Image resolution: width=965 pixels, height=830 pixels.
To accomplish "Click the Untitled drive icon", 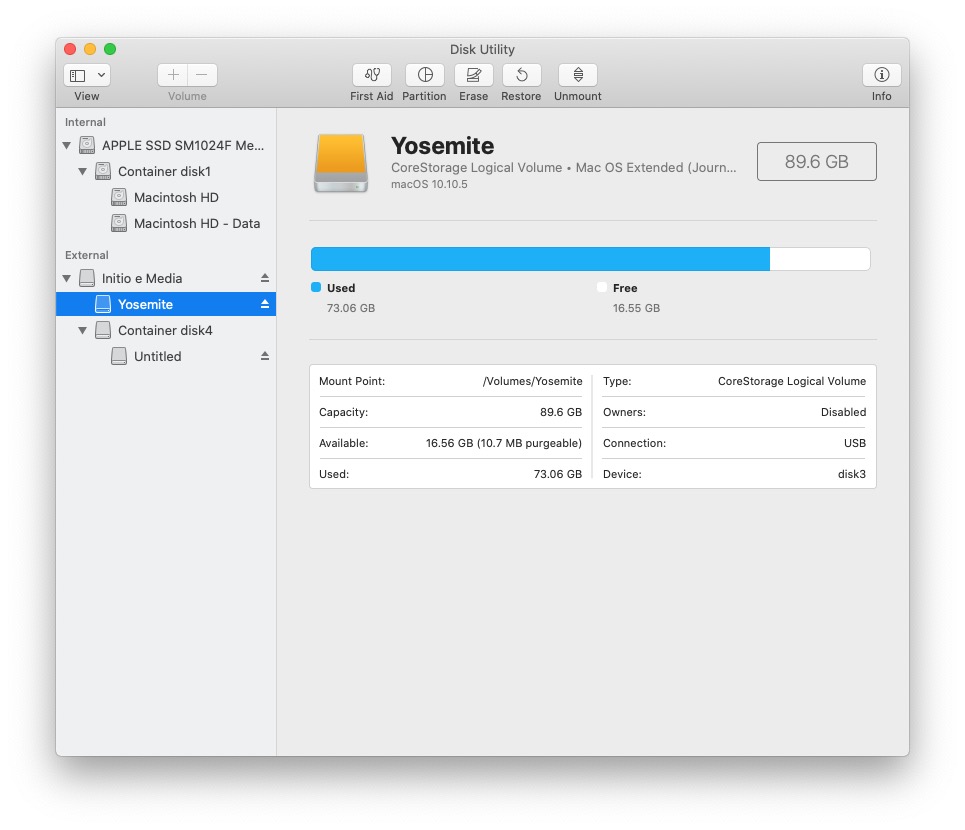I will tap(119, 356).
